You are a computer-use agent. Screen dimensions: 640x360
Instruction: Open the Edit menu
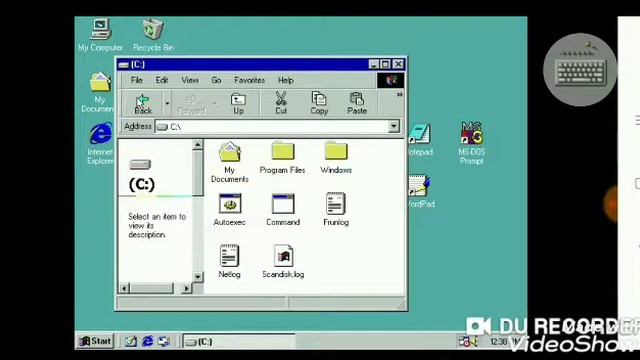pos(162,80)
